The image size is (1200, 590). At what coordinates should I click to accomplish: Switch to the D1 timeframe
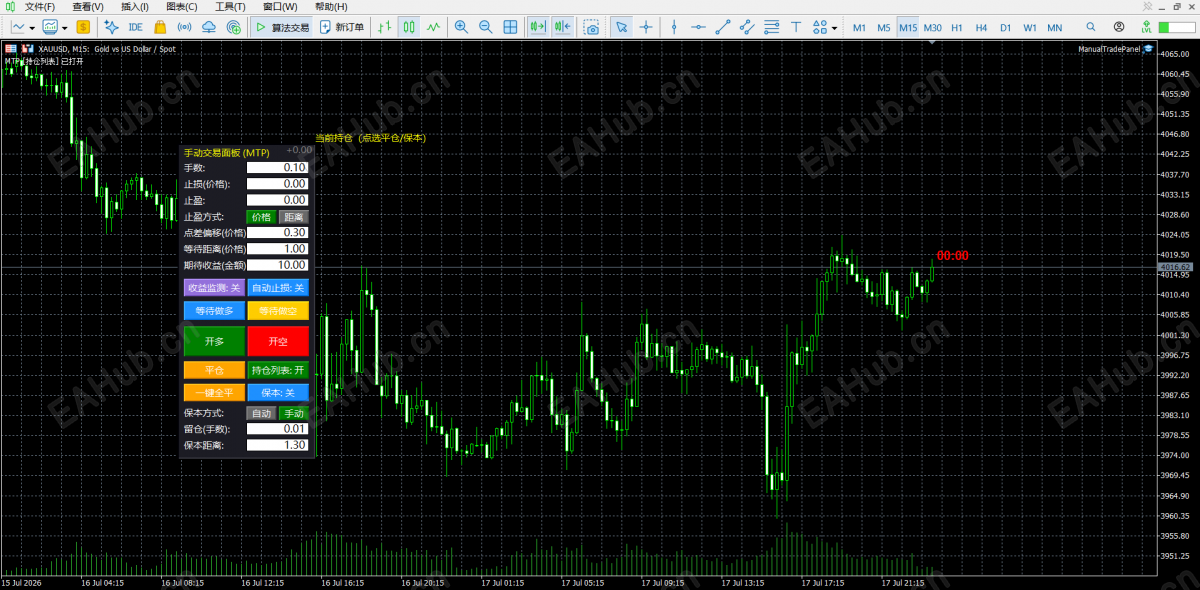pyautogui.click(x=1005, y=28)
